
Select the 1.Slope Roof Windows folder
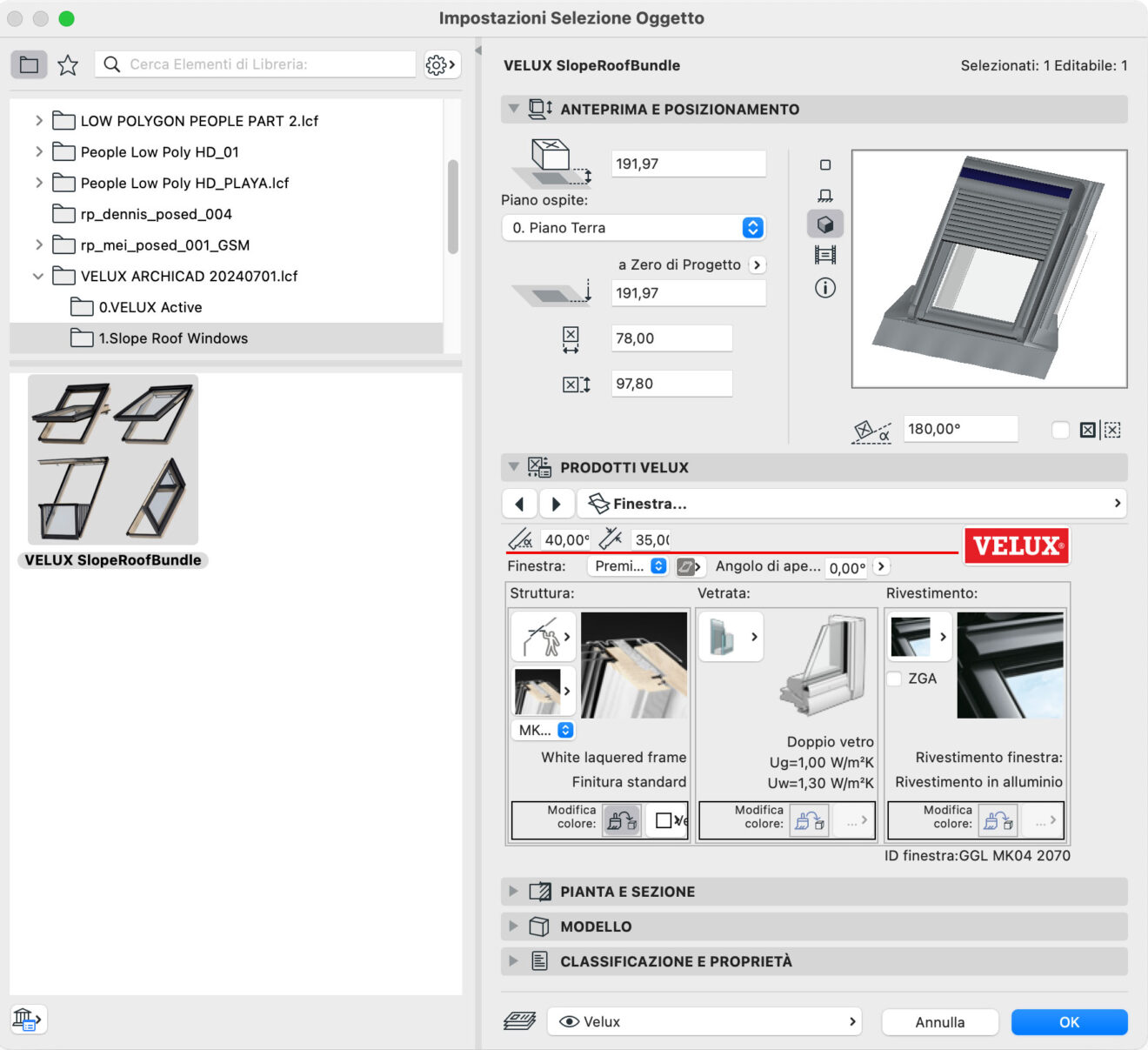226,338
